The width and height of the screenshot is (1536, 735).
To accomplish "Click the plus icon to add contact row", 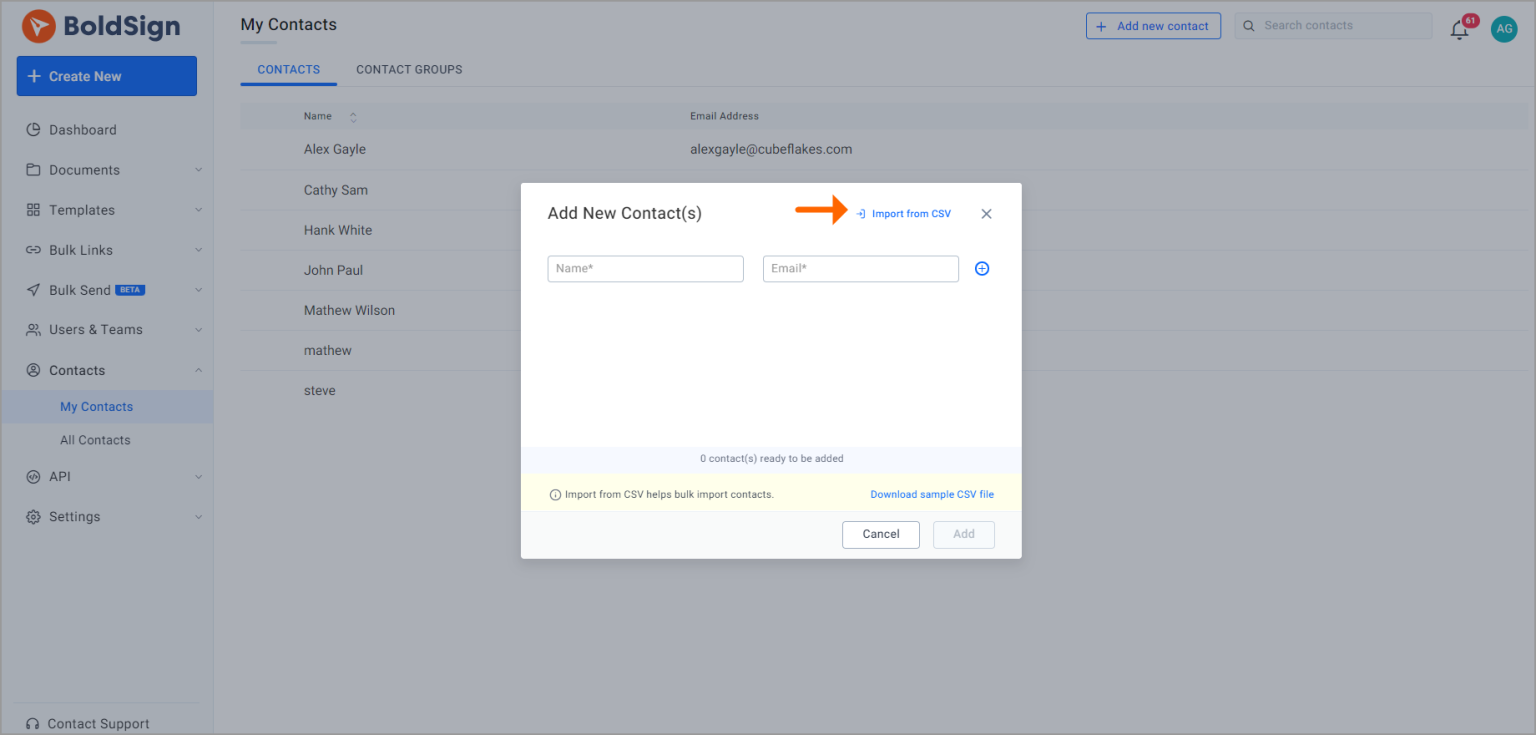I will tap(981, 269).
